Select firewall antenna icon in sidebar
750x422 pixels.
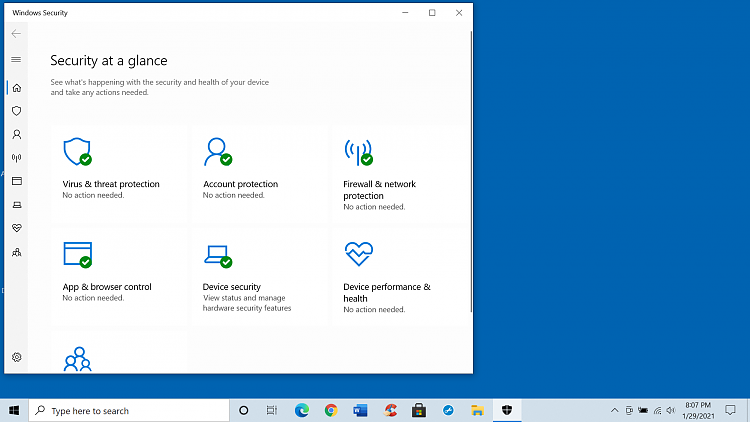[x=16, y=157]
